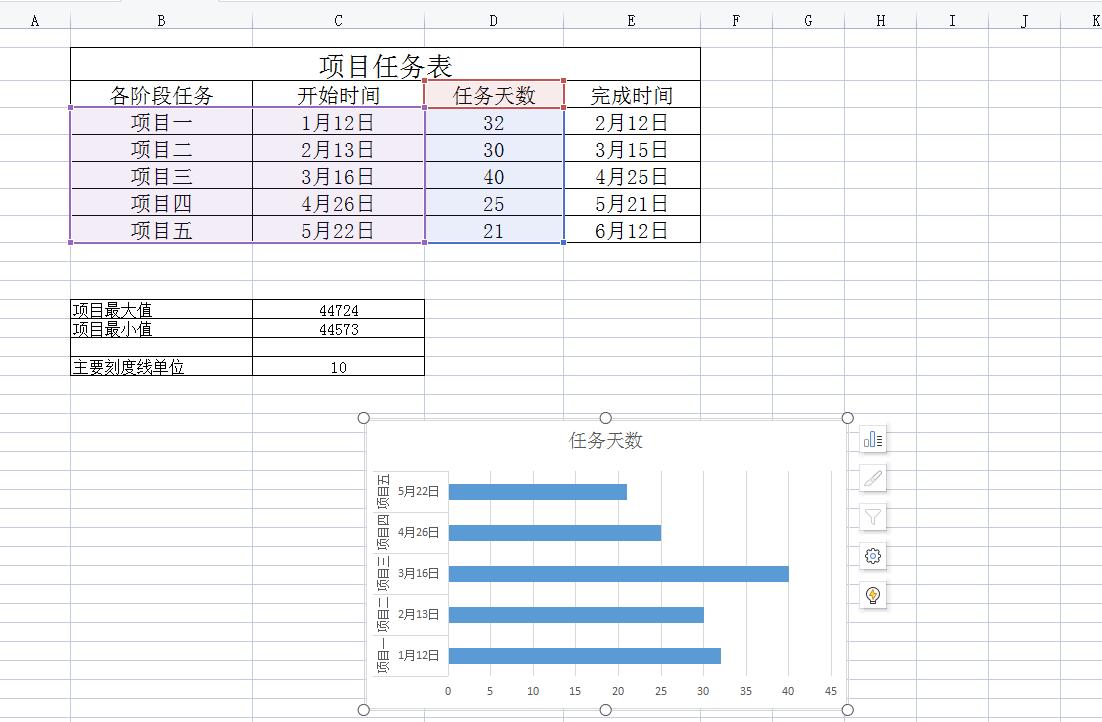
Task: Click the 开始时间 header cell
Action: coord(338,95)
